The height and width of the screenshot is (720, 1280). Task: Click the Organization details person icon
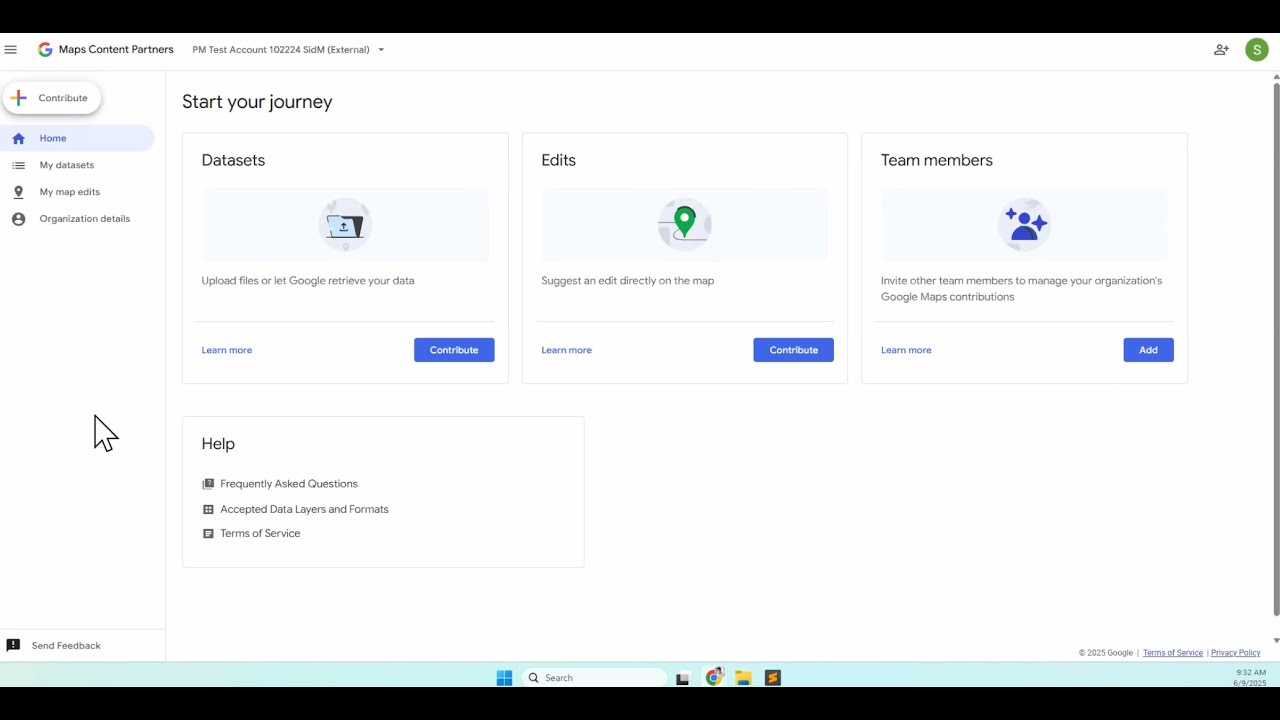tap(18, 219)
